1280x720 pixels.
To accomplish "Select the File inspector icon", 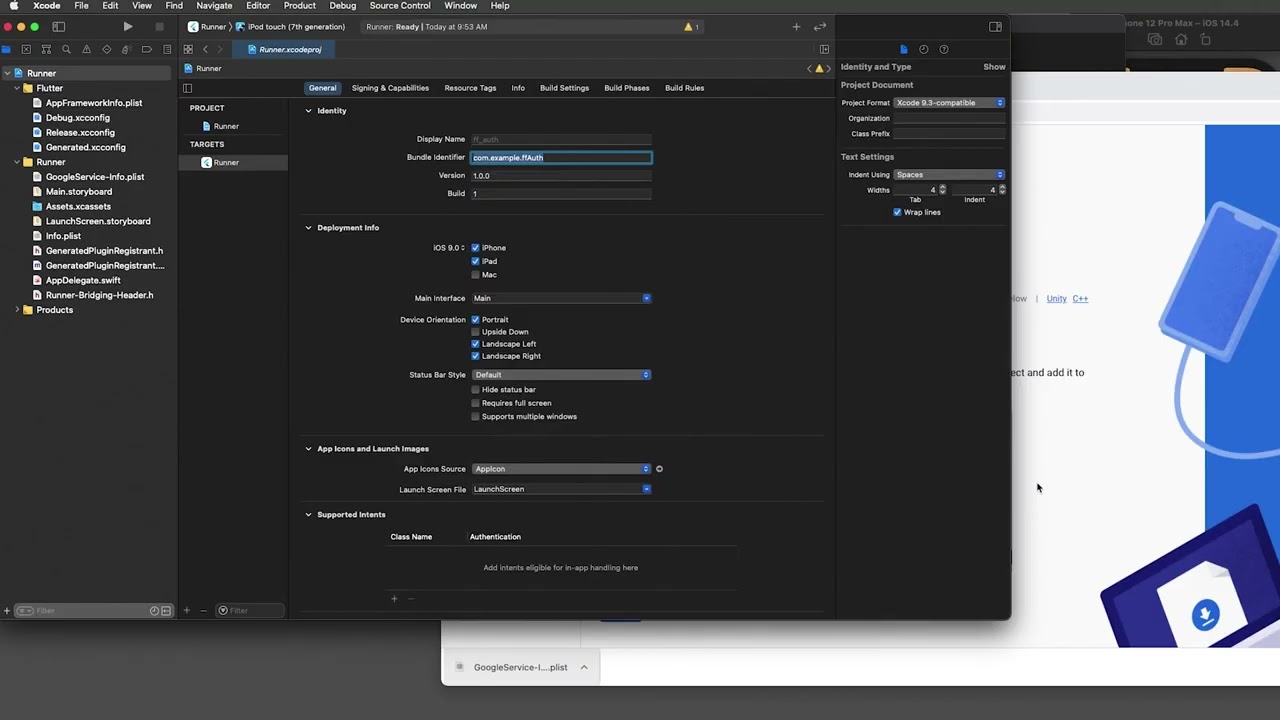I will coord(904,49).
